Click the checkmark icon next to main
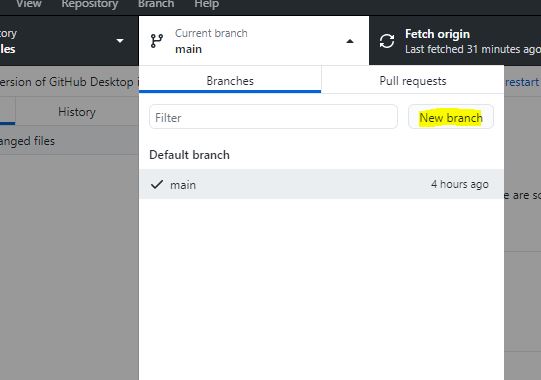Image resolution: width=541 pixels, height=380 pixels. [x=157, y=185]
